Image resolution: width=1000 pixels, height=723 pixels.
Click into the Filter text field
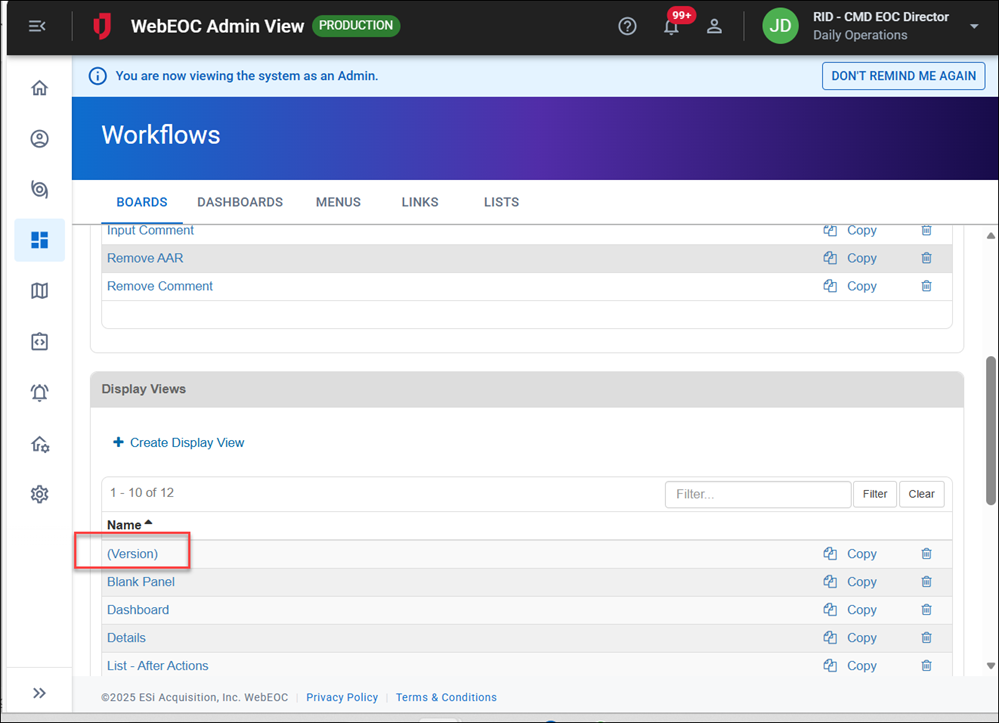(x=757, y=494)
